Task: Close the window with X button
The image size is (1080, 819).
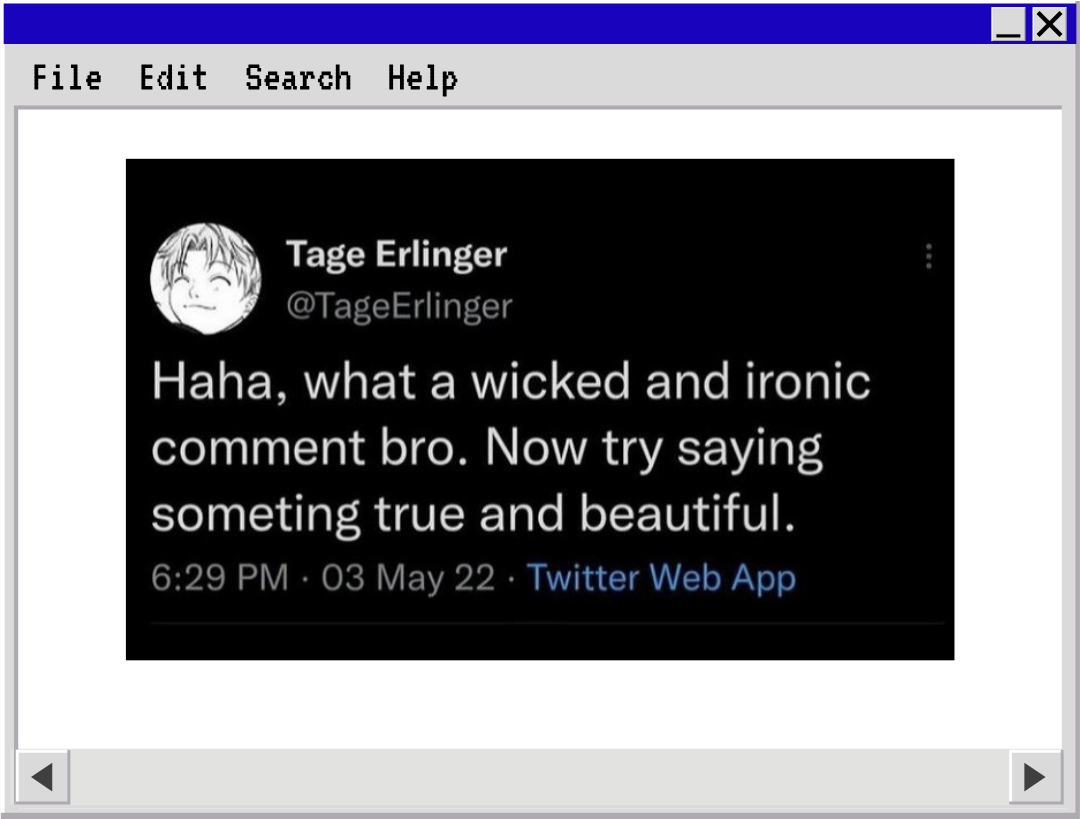Action: coord(1049,24)
